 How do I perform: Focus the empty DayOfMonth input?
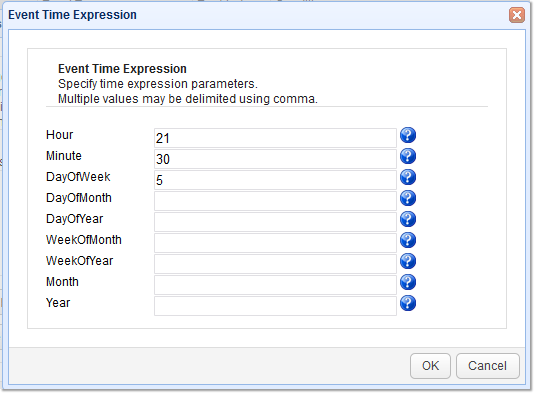(x=275, y=201)
